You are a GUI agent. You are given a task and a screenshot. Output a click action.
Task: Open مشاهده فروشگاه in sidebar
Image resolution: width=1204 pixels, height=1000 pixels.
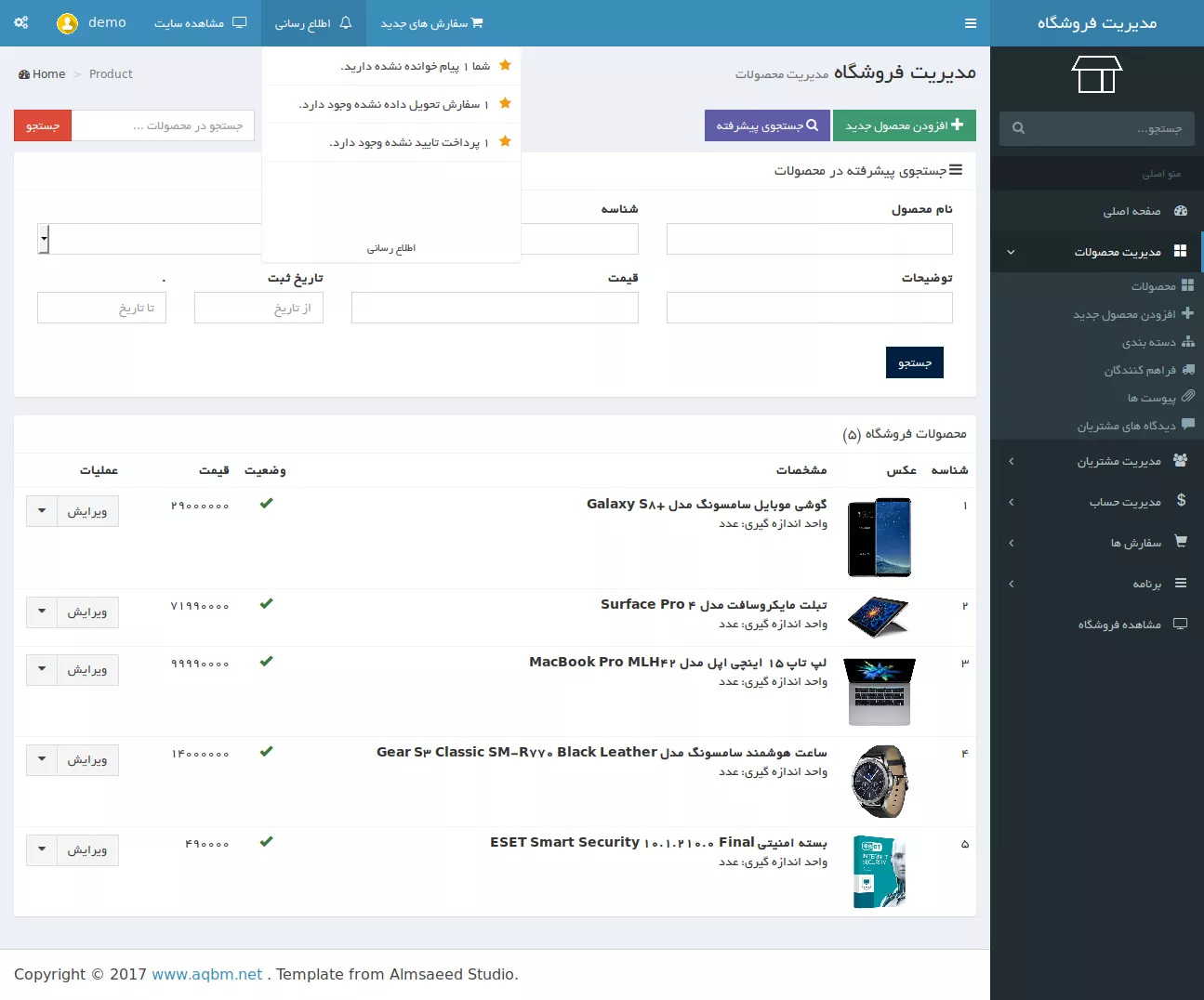click(1097, 625)
